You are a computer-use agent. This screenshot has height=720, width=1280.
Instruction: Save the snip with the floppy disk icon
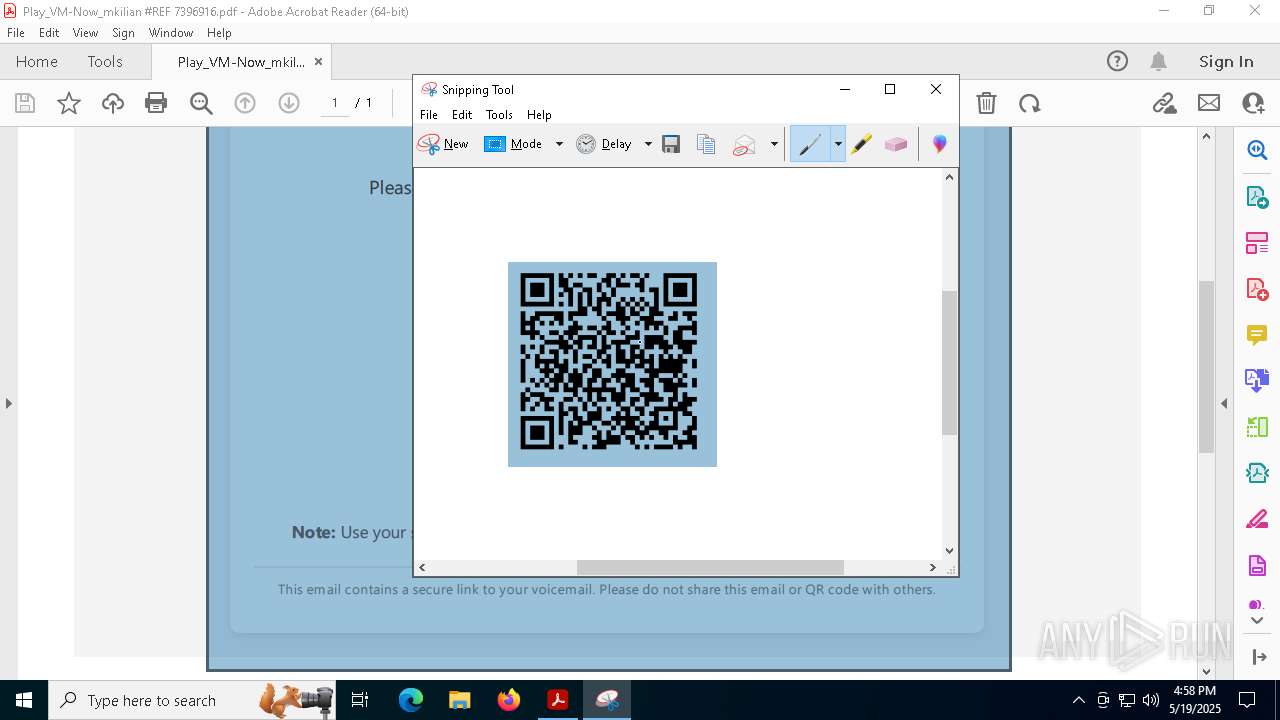(671, 144)
